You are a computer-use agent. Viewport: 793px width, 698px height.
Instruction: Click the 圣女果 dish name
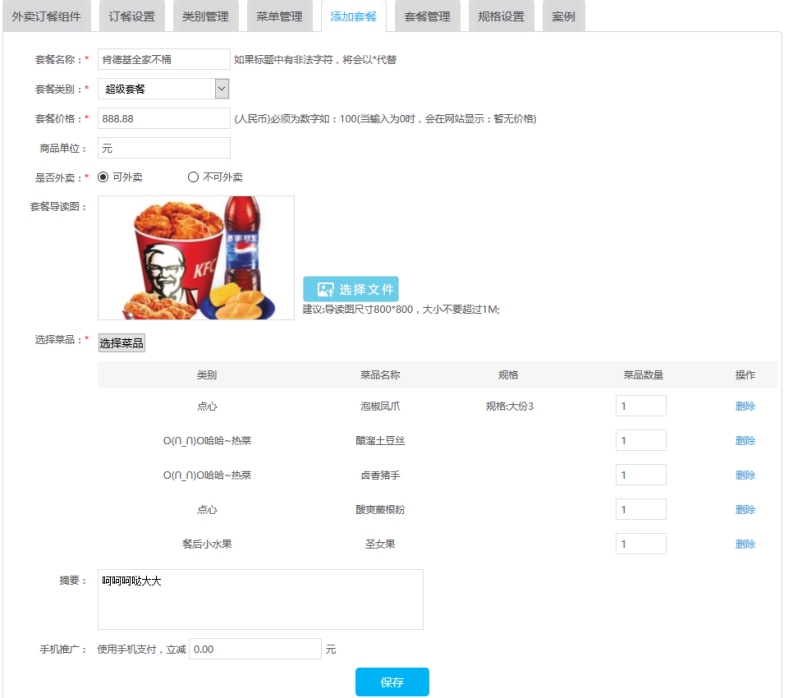point(380,544)
